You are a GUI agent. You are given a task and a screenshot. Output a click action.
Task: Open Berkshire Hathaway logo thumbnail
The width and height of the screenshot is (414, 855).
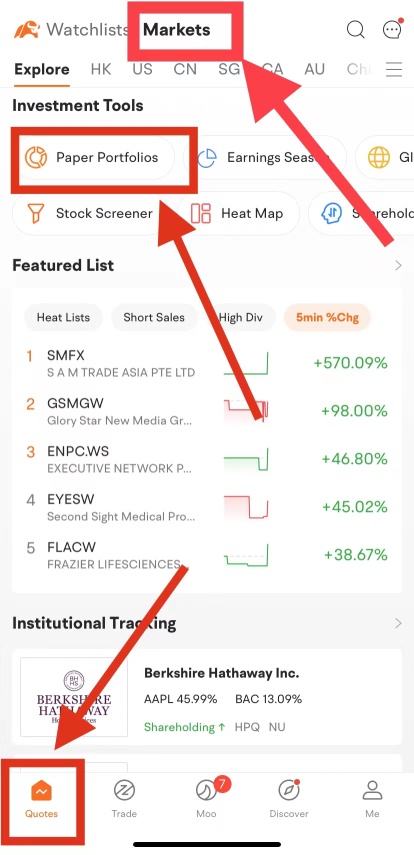[x=74, y=697]
